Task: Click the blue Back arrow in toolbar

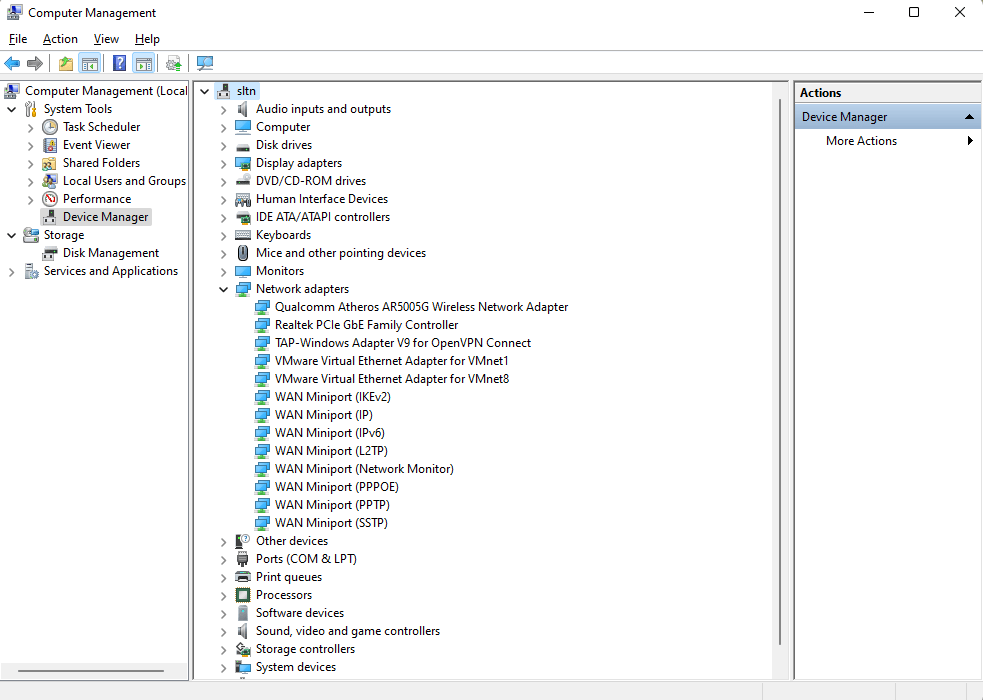Action: 13,64
